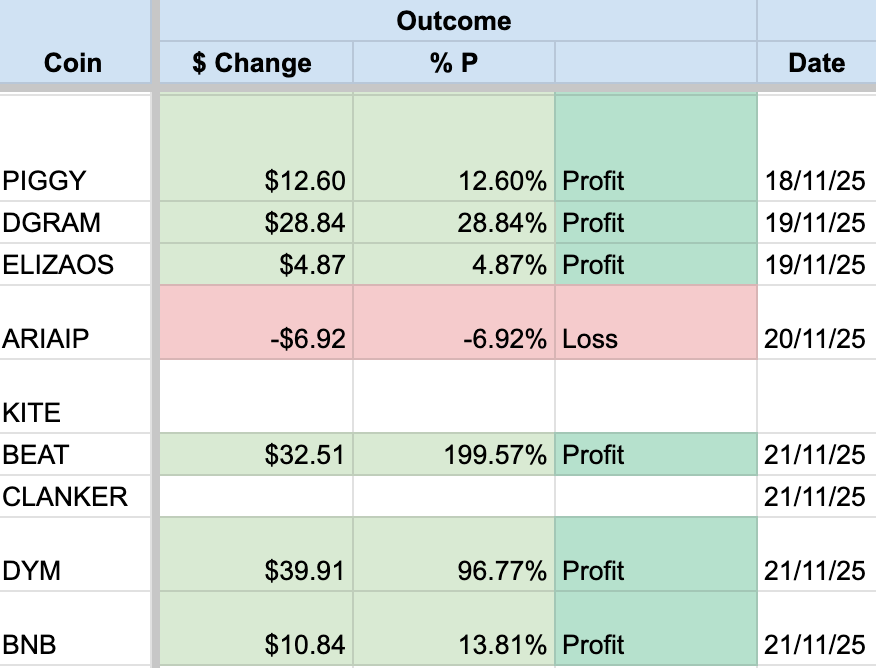Click the 199.57% BEAT cell
The image size is (876, 668).
click(x=454, y=454)
